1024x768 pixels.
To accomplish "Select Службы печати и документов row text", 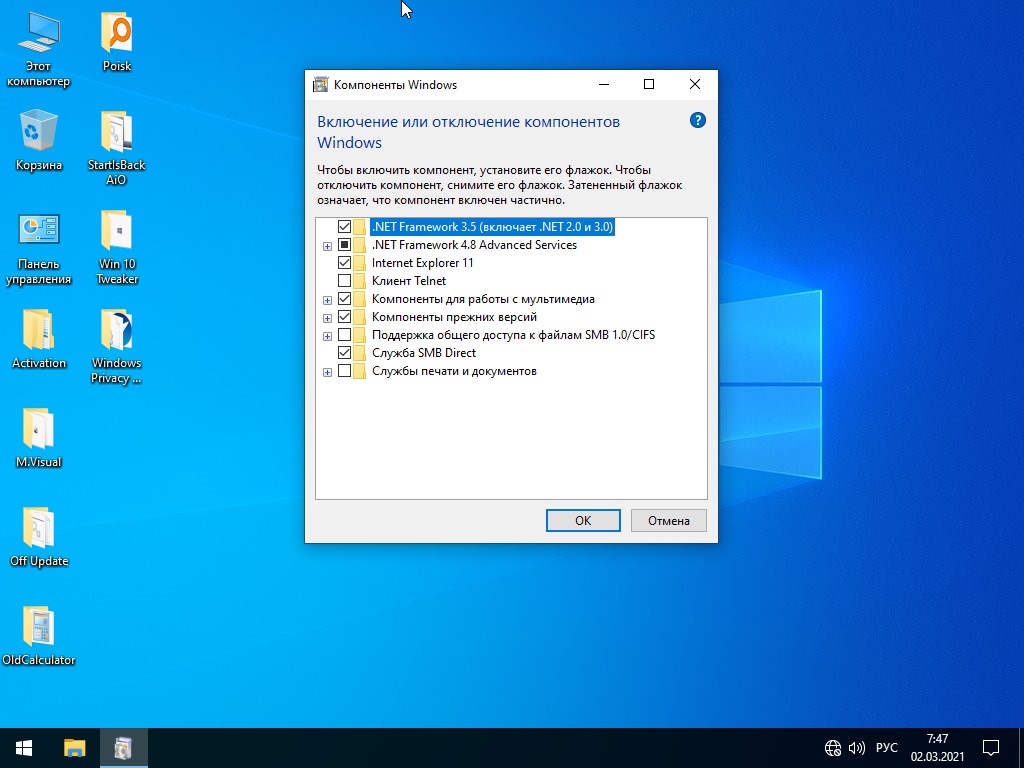I will coord(455,371).
